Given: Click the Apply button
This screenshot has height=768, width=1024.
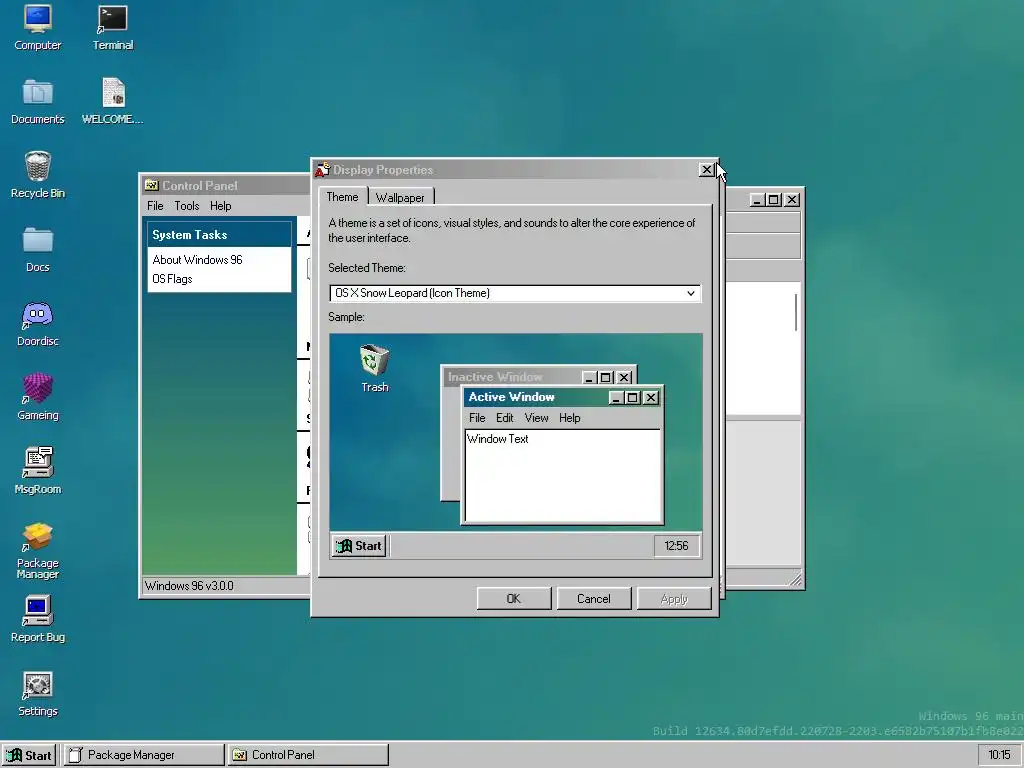Looking at the screenshot, I should (x=674, y=598).
